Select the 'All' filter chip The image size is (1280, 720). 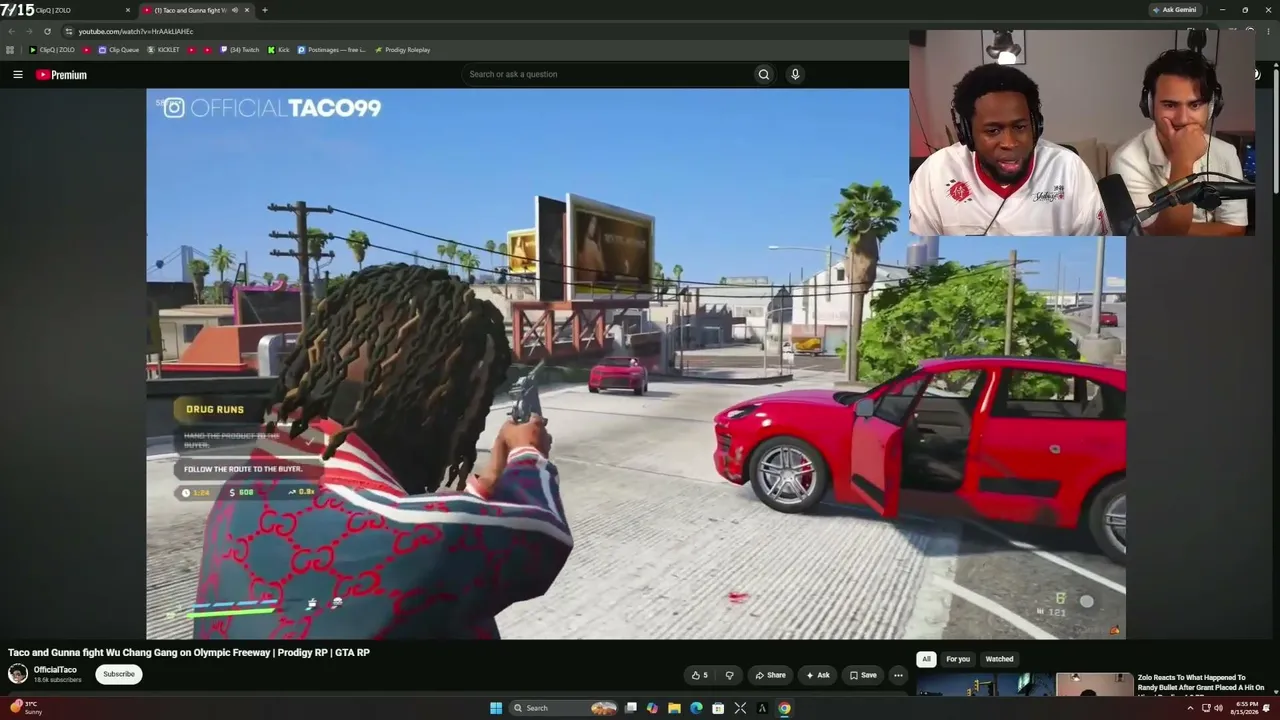point(926,659)
